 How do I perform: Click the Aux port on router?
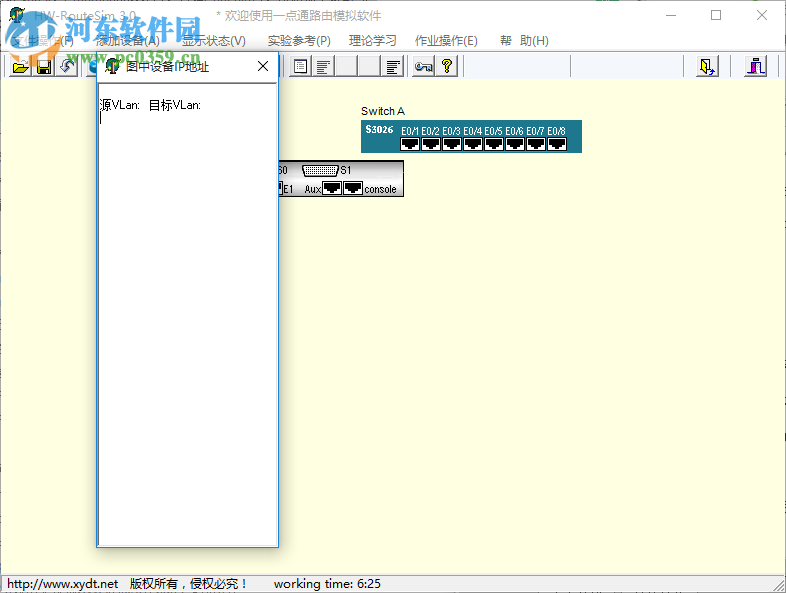click(332, 188)
